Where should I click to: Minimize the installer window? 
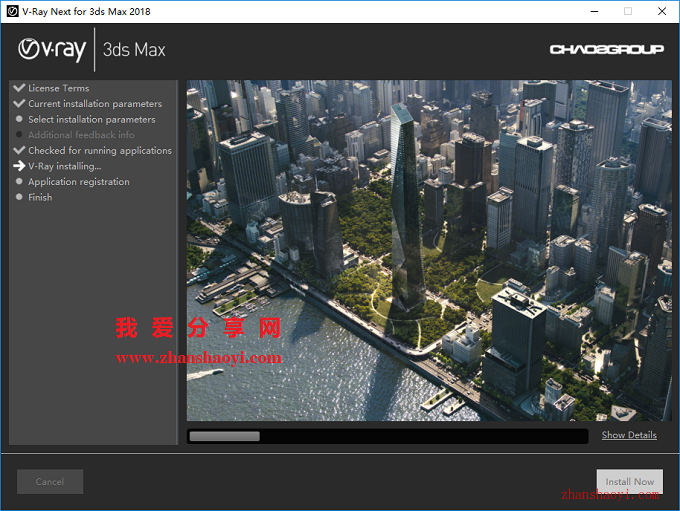(x=594, y=11)
